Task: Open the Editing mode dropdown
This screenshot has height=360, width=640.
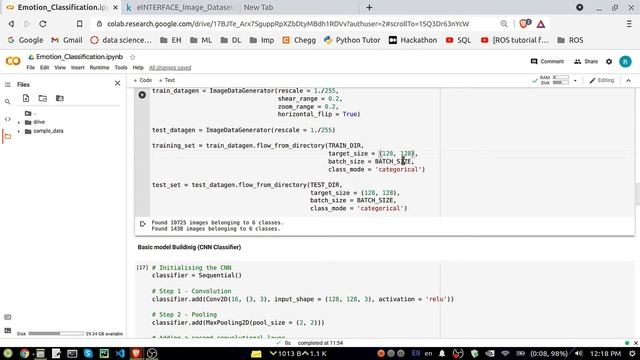Action: (x=602, y=80)
